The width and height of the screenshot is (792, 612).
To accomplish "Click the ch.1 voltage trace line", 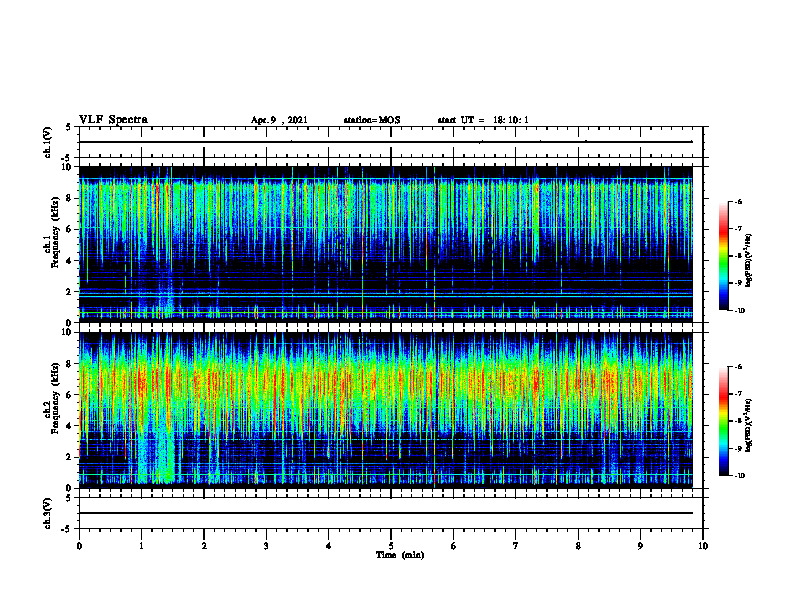I will [x=386, y=142].
